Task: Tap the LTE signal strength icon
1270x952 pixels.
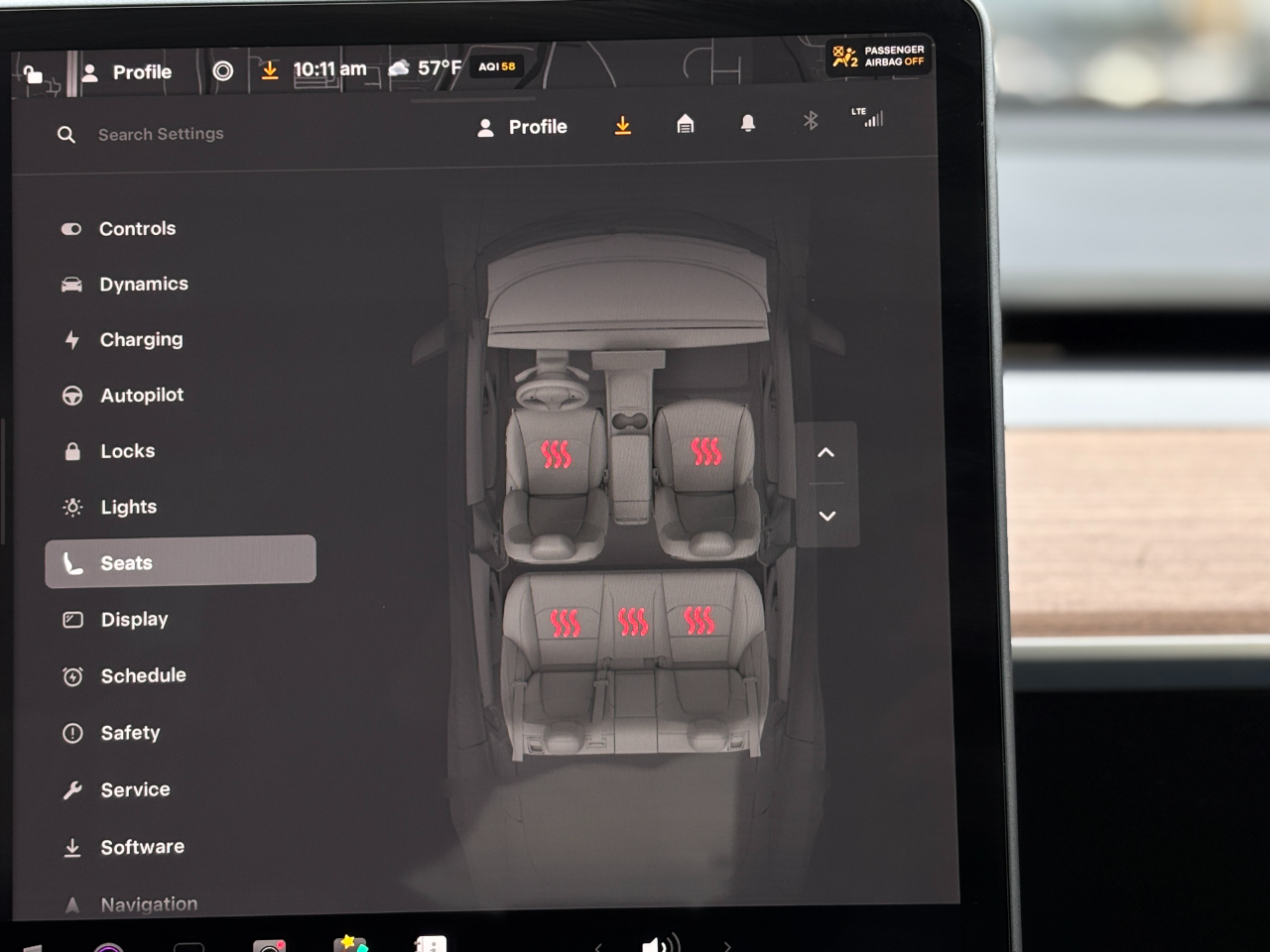Action: pyautogui.click(x=868, y=118)
